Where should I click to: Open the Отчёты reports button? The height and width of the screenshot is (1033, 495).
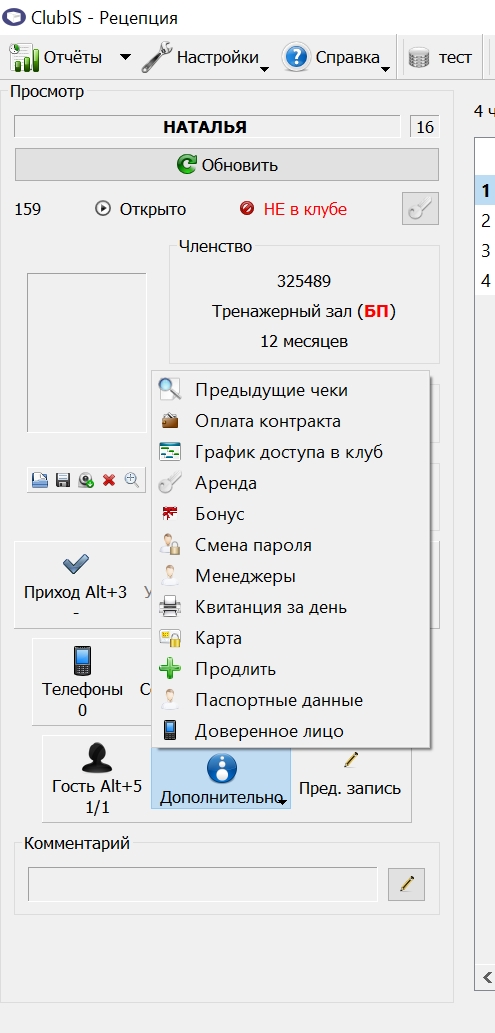[55, 58]
